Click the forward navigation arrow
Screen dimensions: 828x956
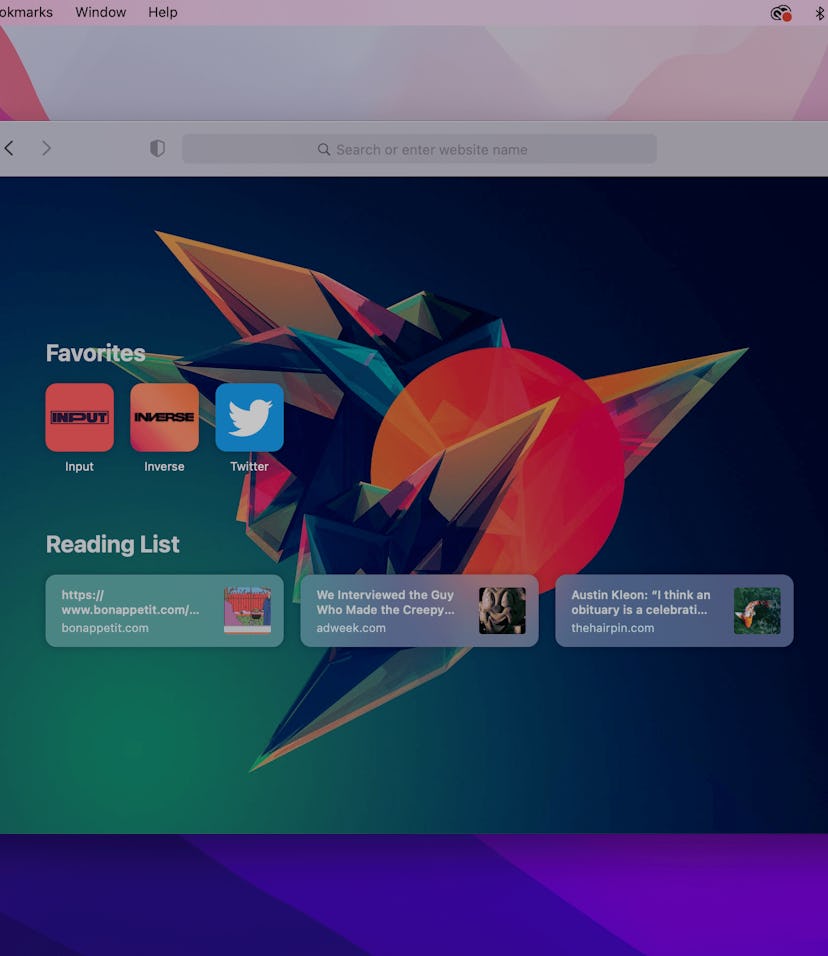click(46, 149)
